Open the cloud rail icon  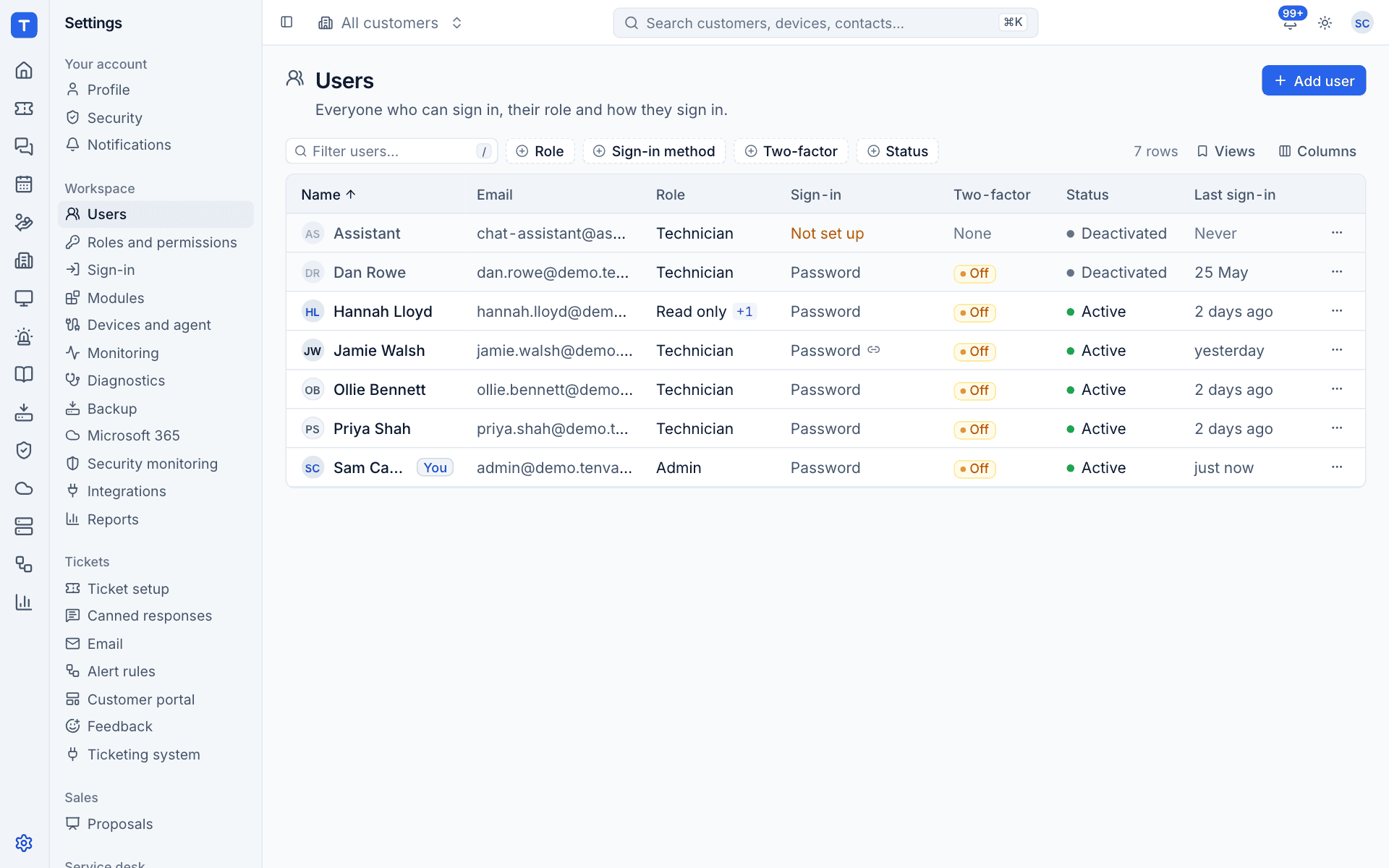coord(24,488)
